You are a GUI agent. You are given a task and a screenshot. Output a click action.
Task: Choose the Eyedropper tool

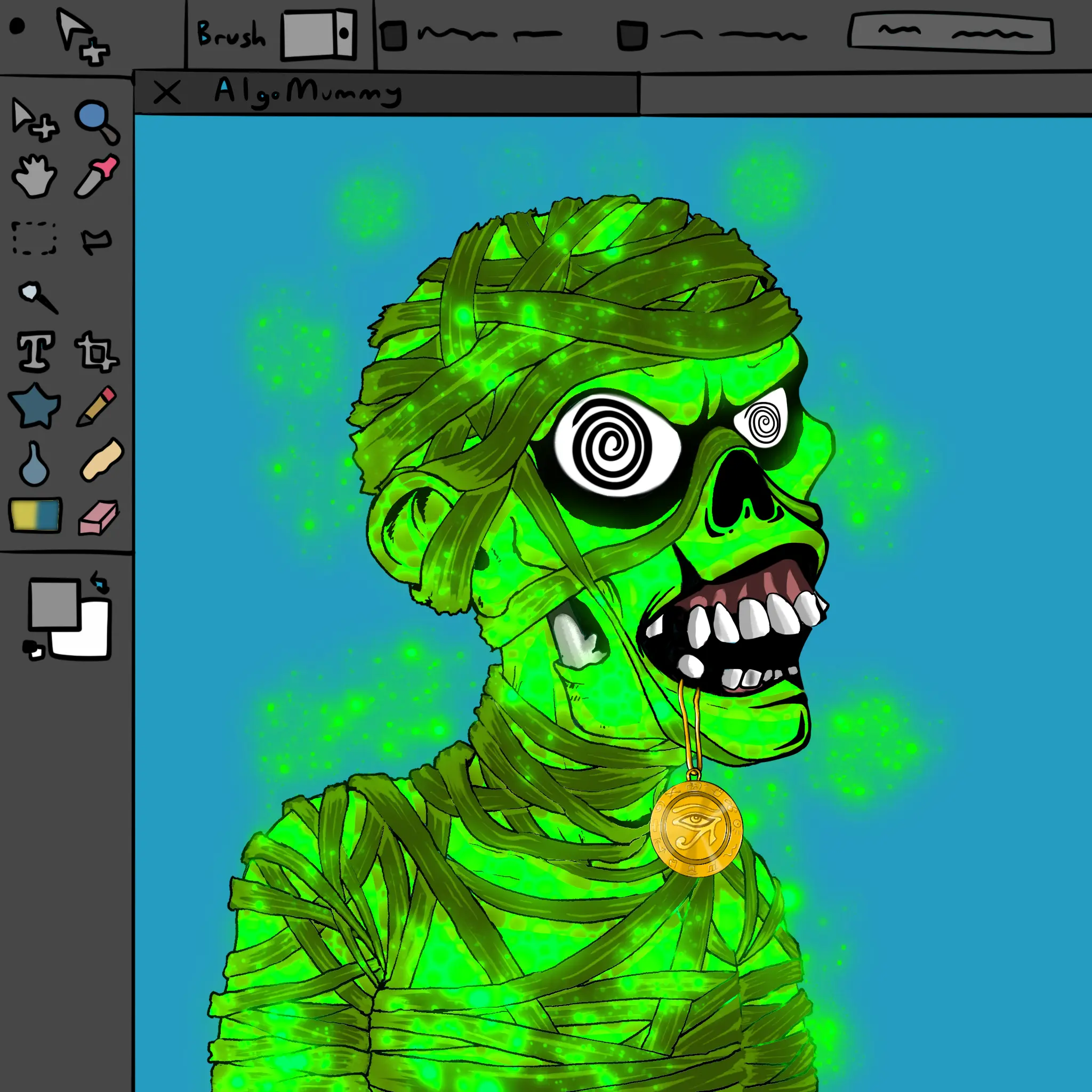pyautogui.click(x=97, y=178)
